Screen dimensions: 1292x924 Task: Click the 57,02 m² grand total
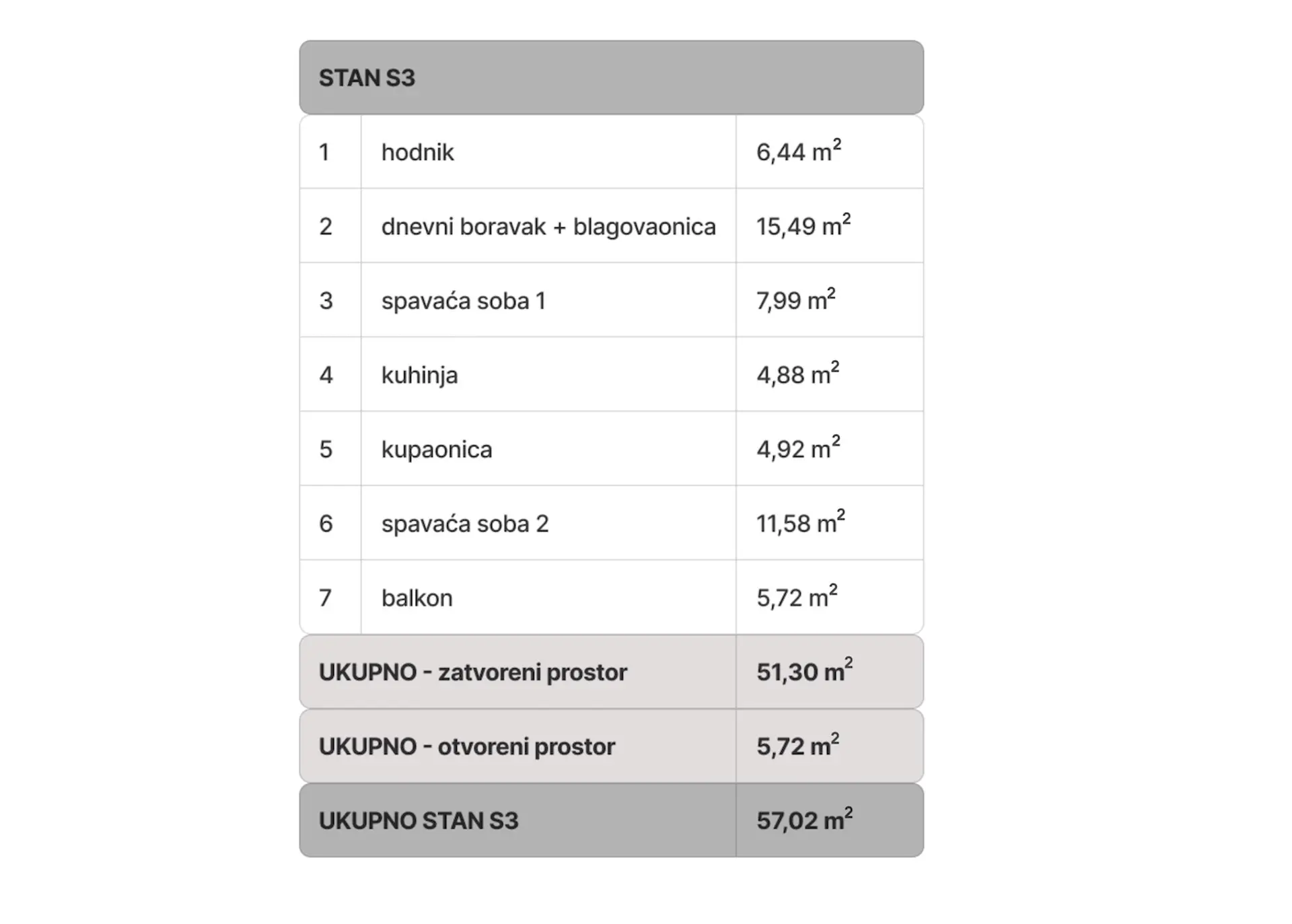click(804, 820)
